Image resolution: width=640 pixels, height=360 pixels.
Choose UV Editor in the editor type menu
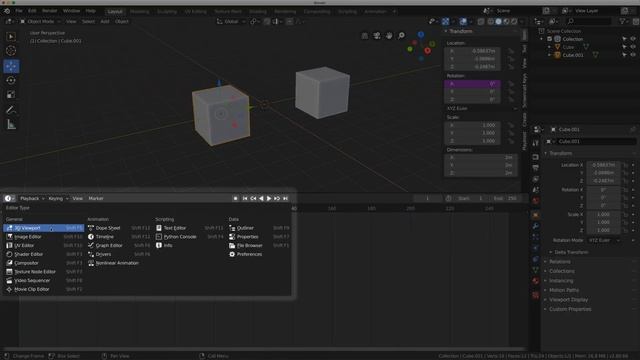(44, 245)
